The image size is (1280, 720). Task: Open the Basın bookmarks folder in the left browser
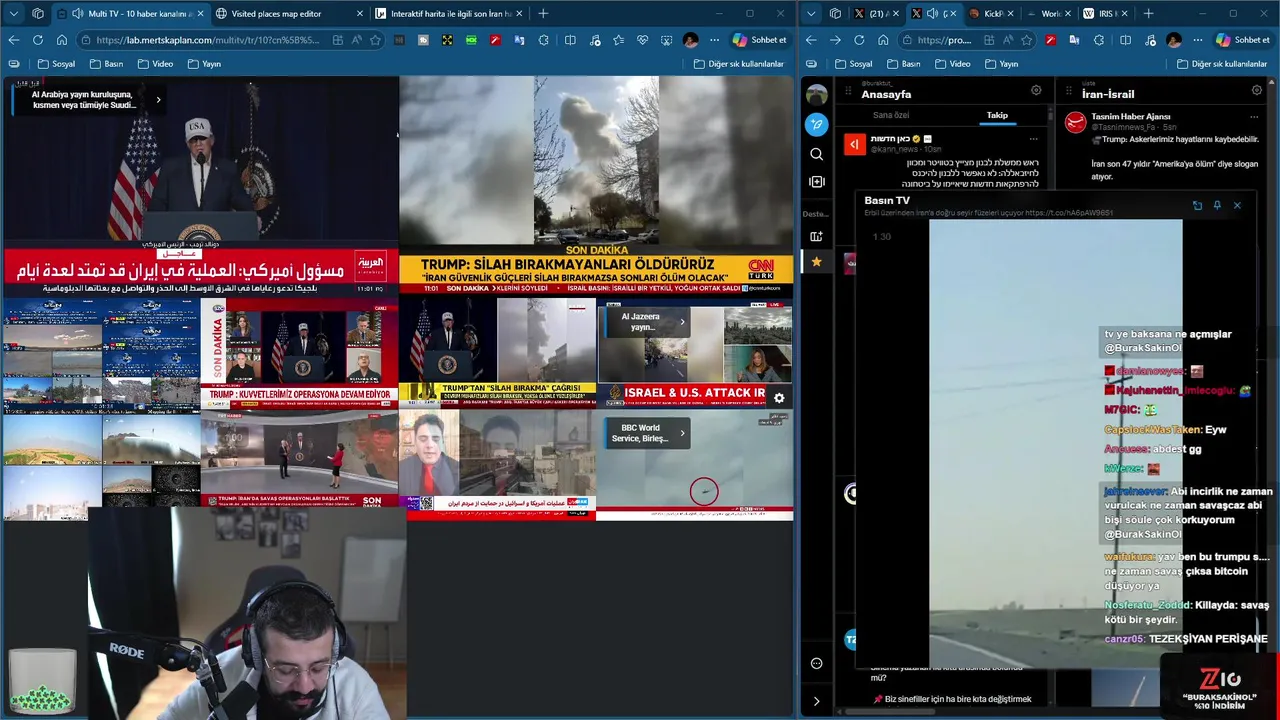coord(106,64)
